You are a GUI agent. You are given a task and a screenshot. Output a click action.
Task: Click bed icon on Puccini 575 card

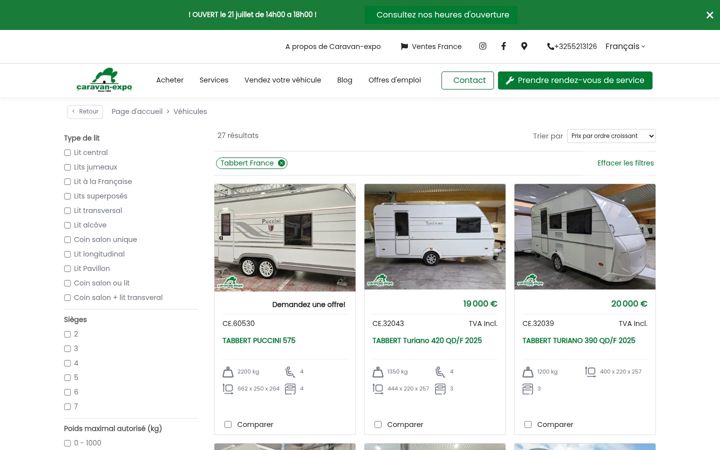[x=290, y=389]
